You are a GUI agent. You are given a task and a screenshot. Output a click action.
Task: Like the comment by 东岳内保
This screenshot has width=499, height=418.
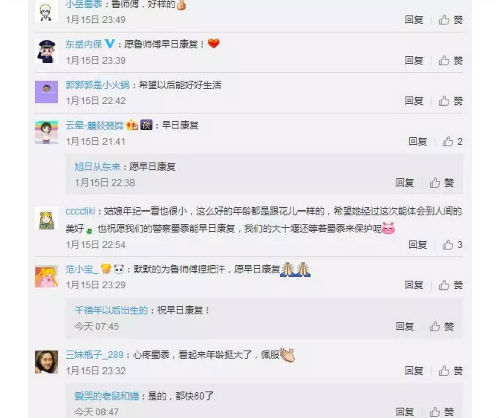pos(450,60)
